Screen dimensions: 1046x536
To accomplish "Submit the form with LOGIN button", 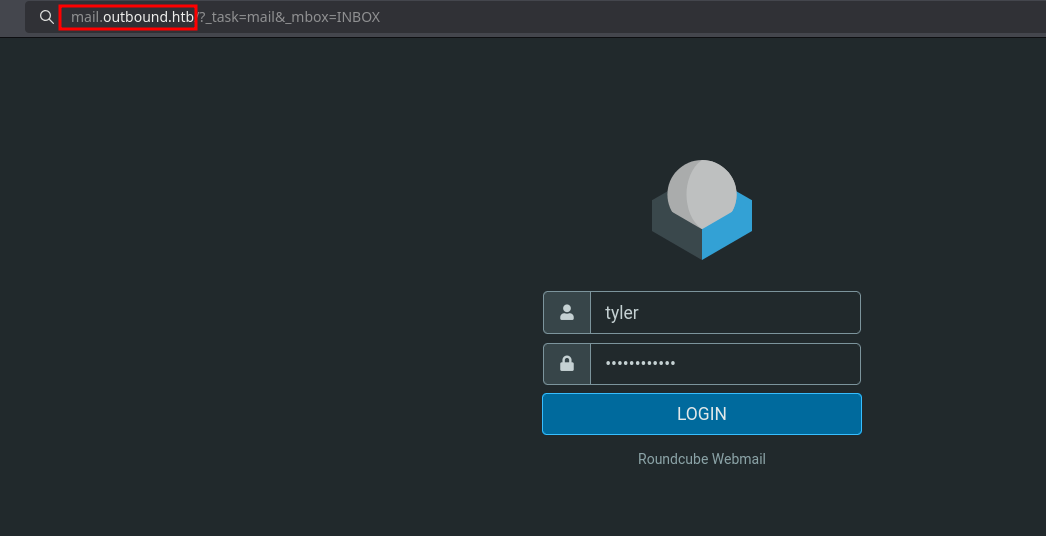I will tap(702, 414).
